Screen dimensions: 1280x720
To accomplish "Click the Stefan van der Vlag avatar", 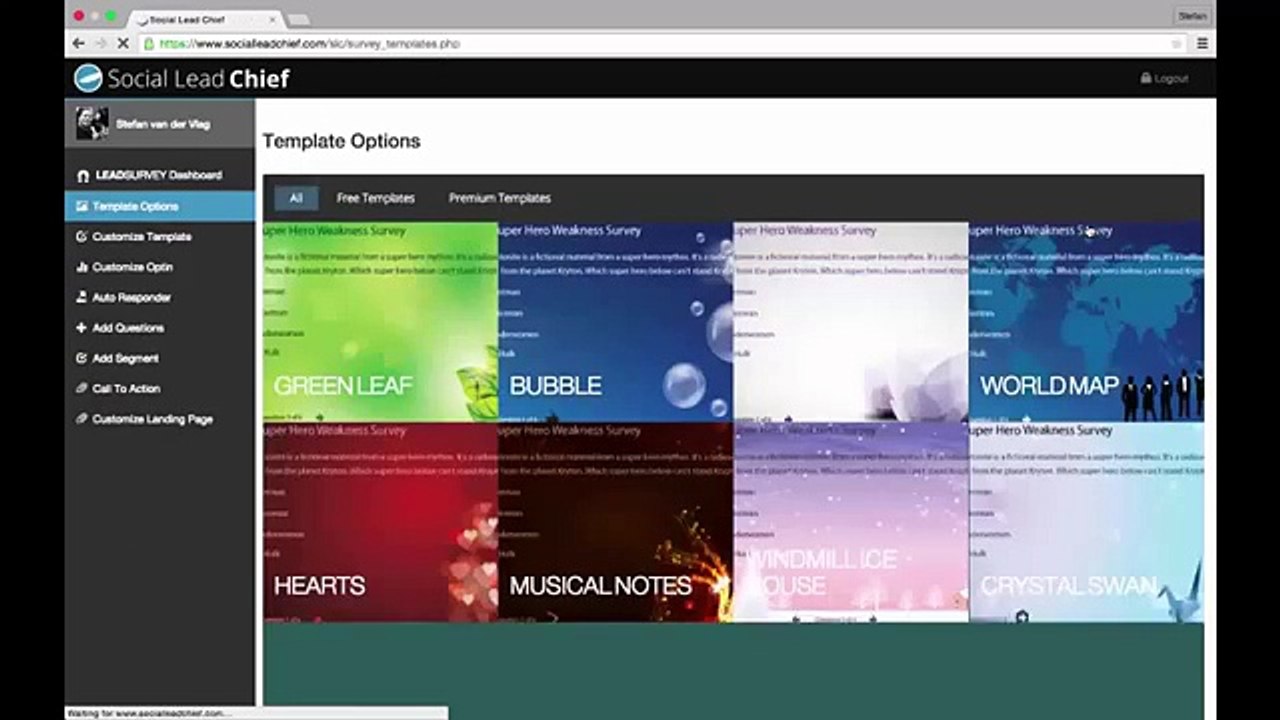I will 92,124.
